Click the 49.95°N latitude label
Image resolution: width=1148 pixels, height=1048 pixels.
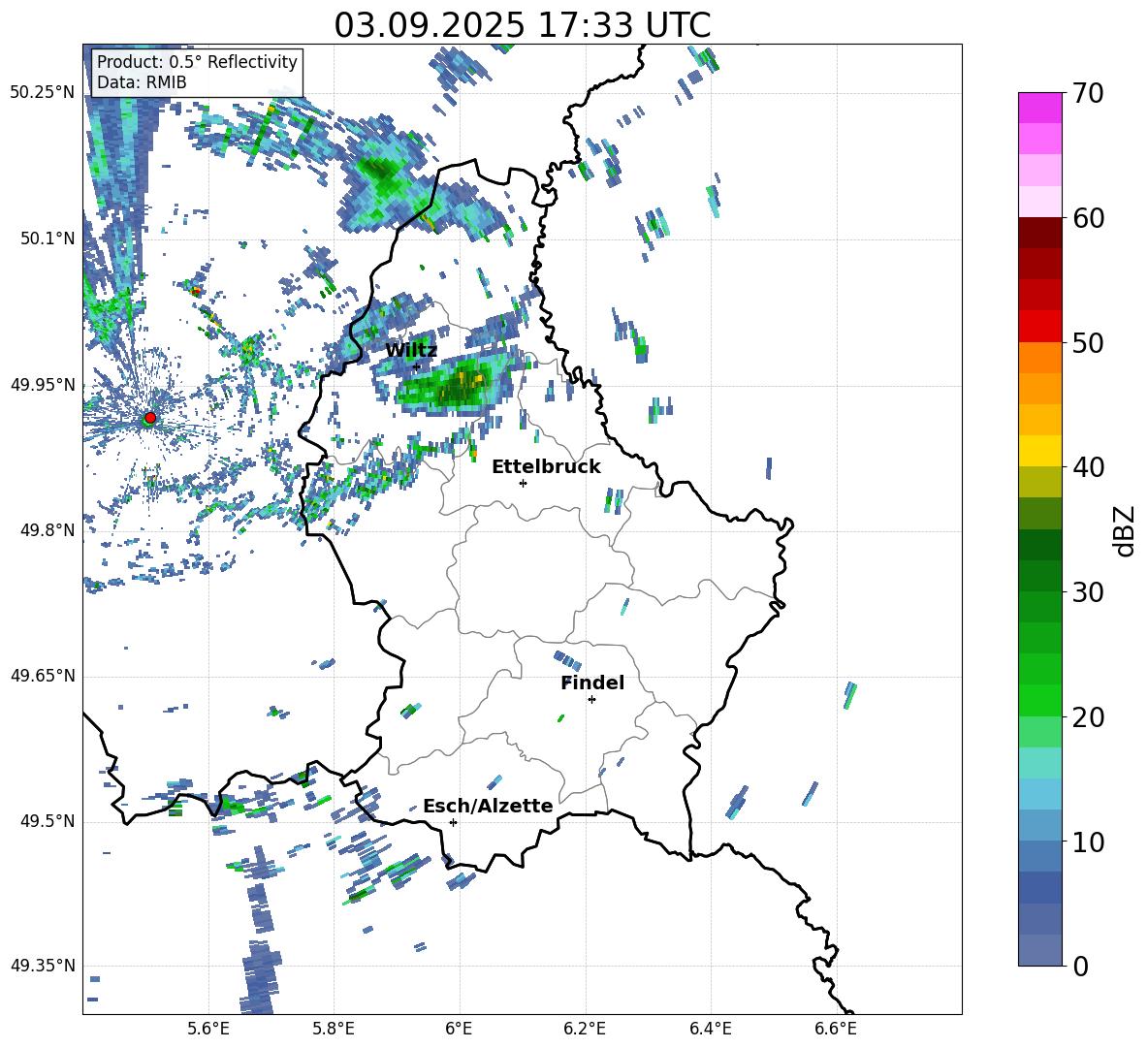(43, 385)
